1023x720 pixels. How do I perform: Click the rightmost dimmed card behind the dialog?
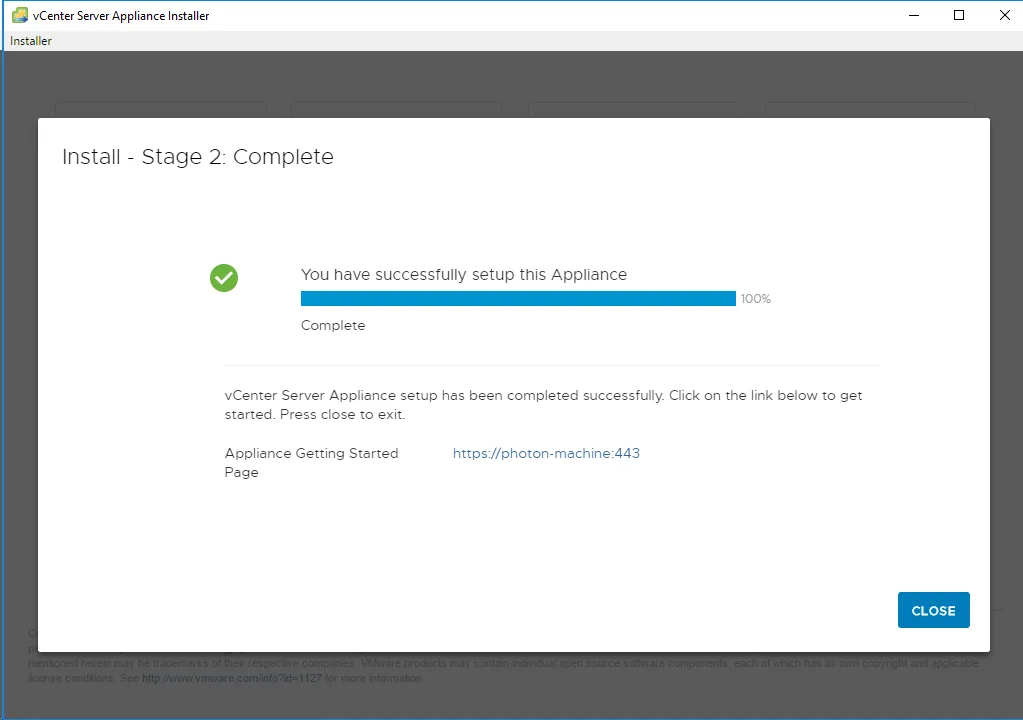870,110
